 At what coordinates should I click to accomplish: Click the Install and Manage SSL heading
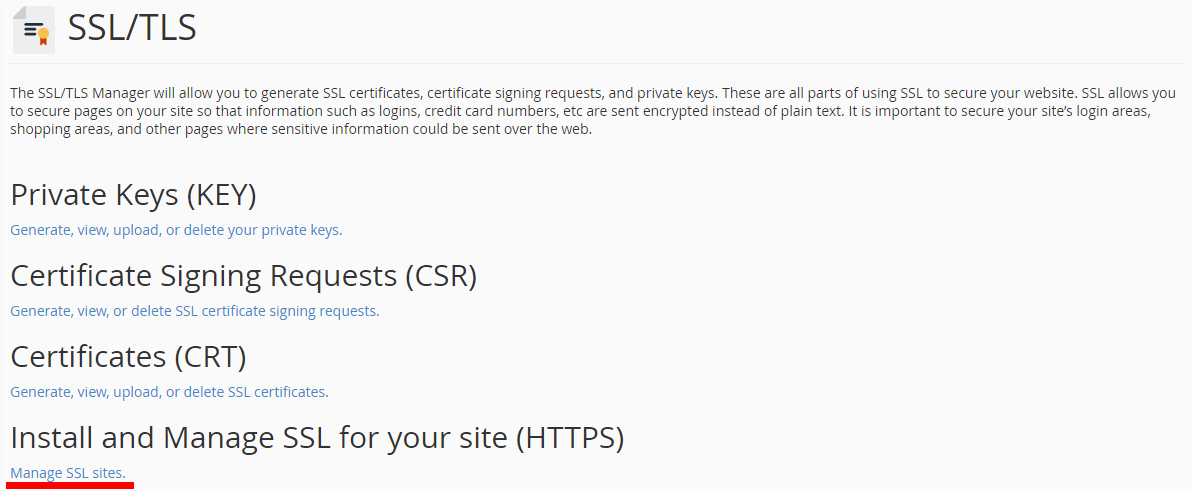click(x=317, y=438)
